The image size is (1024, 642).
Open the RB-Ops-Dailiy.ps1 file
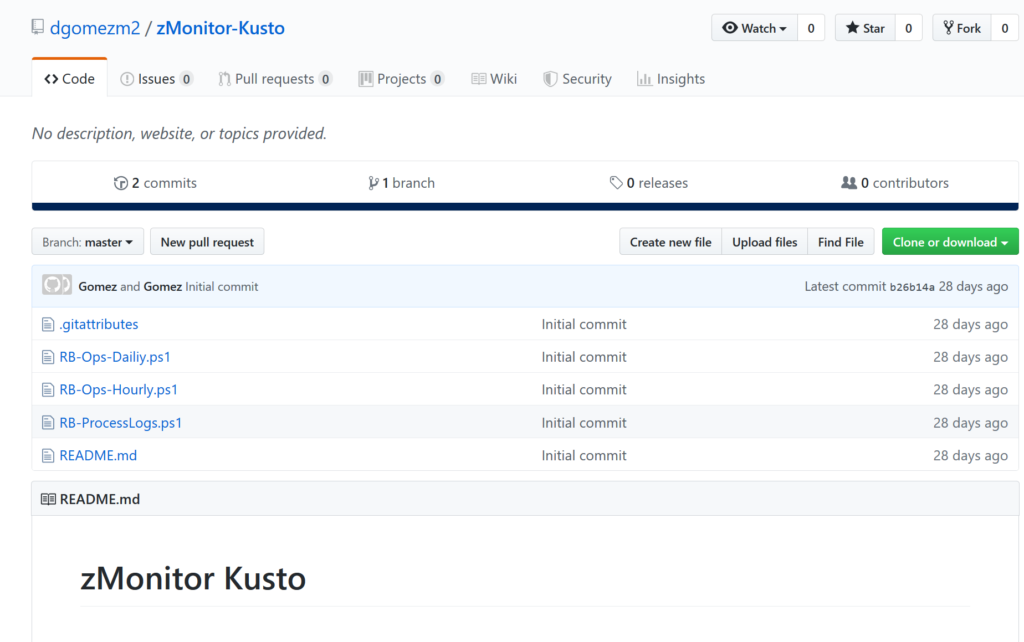pos(115,357)
